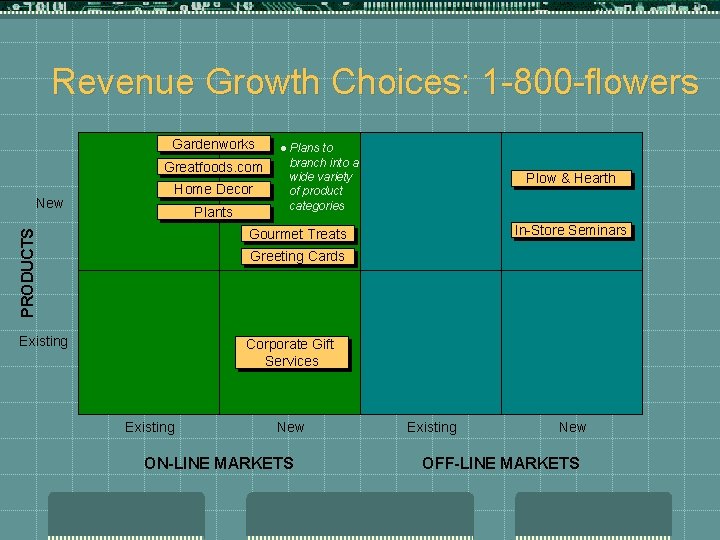Click the In-Store Seminars box
This screenshot has height=540, width=720.
571,230
